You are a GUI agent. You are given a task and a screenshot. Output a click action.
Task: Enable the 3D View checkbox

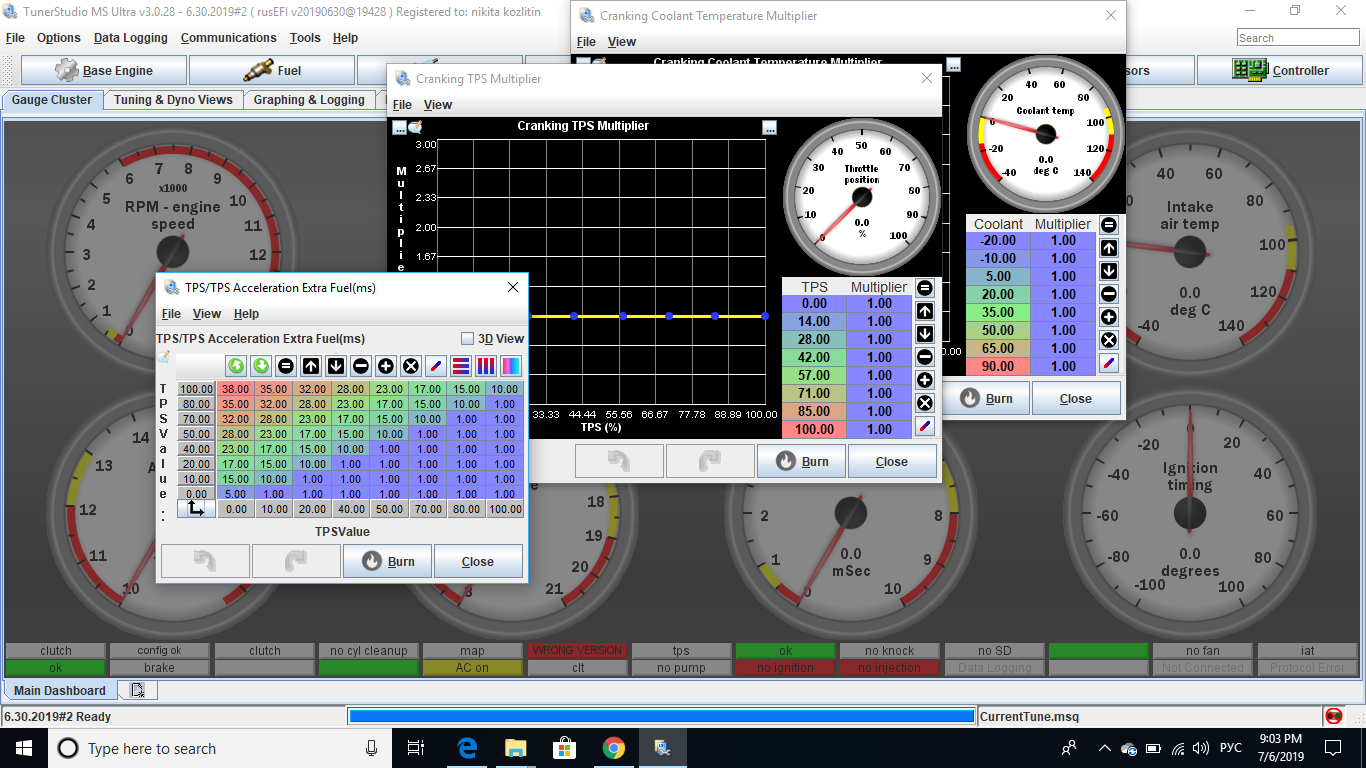(467, 339)
